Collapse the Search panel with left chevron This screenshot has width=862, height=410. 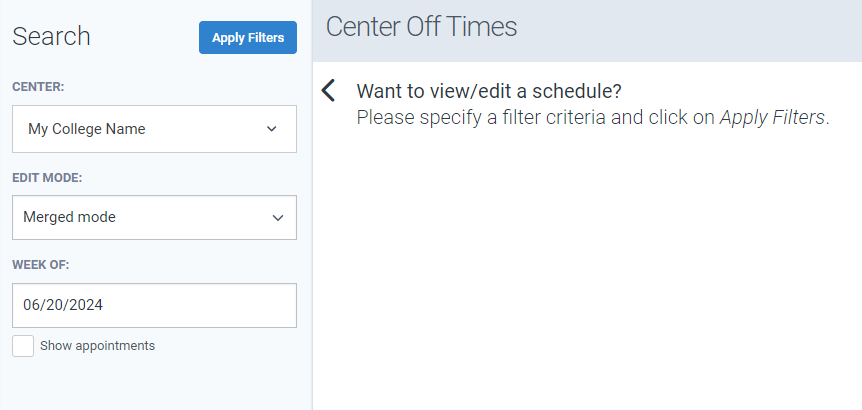328,91
